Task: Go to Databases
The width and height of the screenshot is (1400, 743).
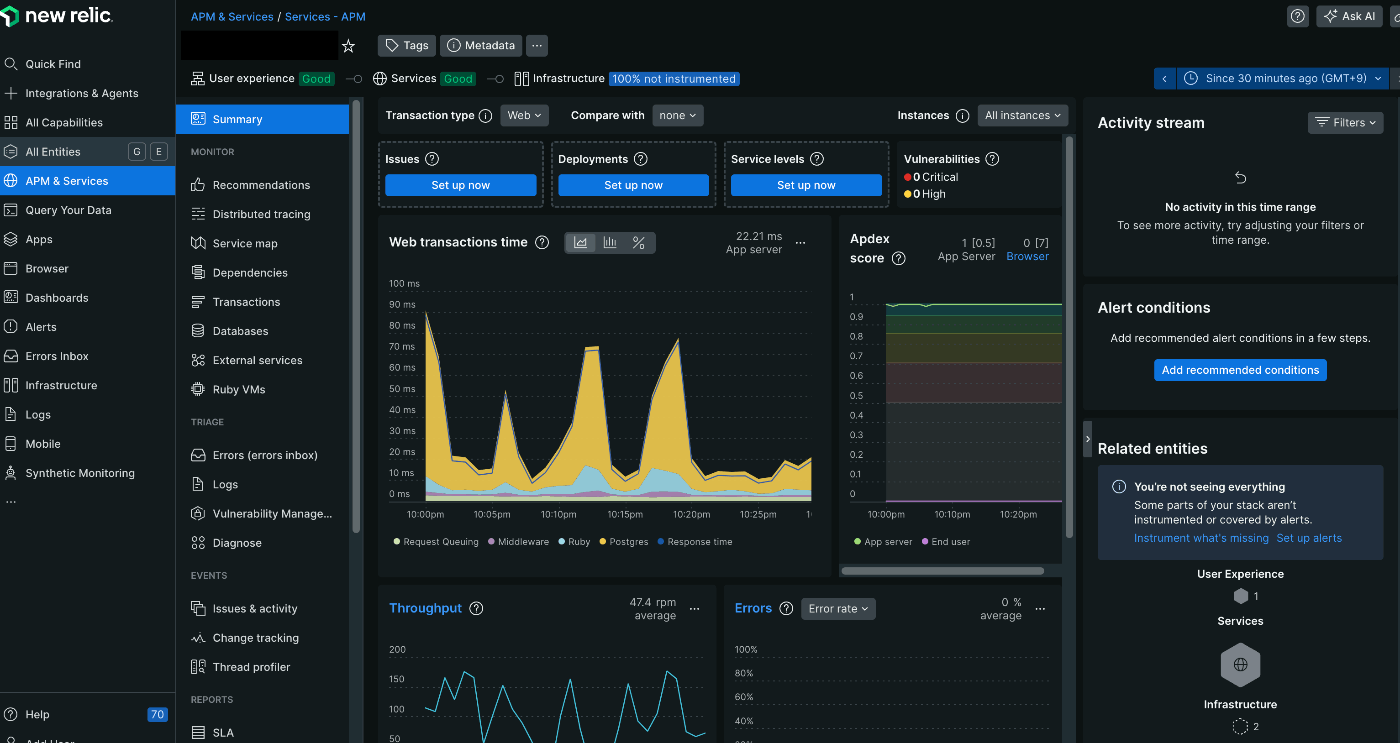Action: 240,331
